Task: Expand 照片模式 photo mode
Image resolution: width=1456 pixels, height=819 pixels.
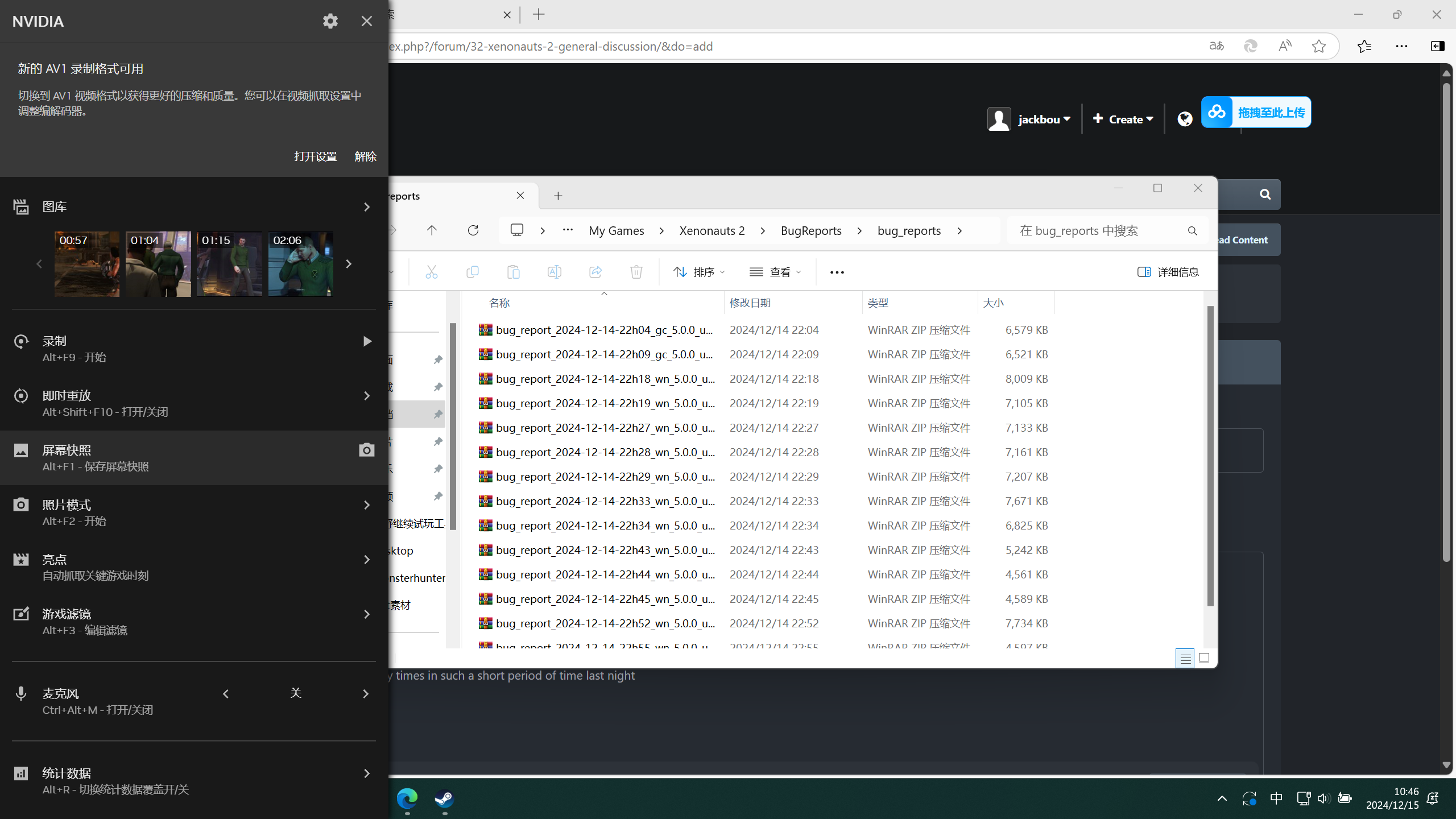Action: [367, 505]
